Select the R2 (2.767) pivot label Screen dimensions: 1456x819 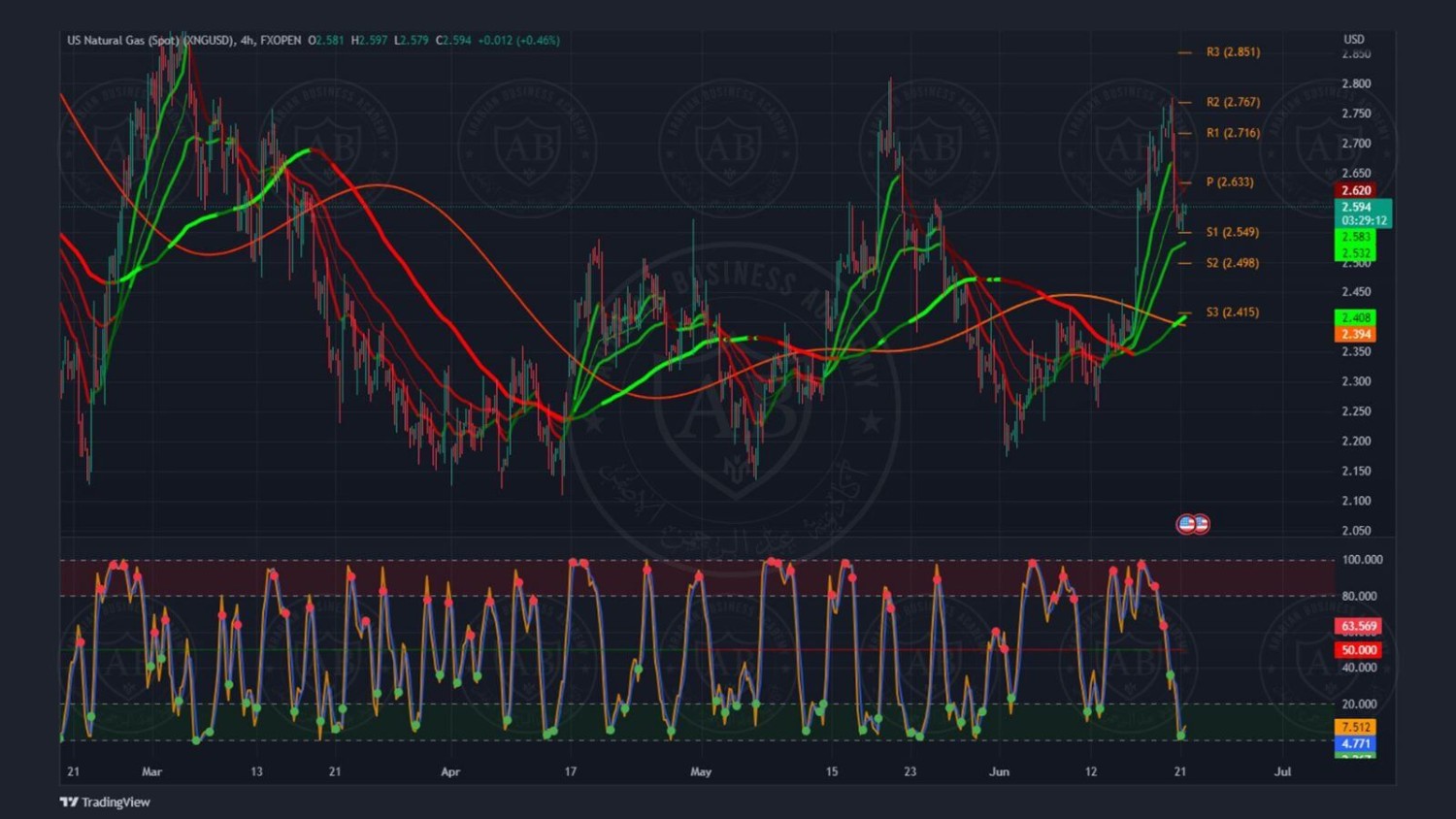pos(1233,102)
